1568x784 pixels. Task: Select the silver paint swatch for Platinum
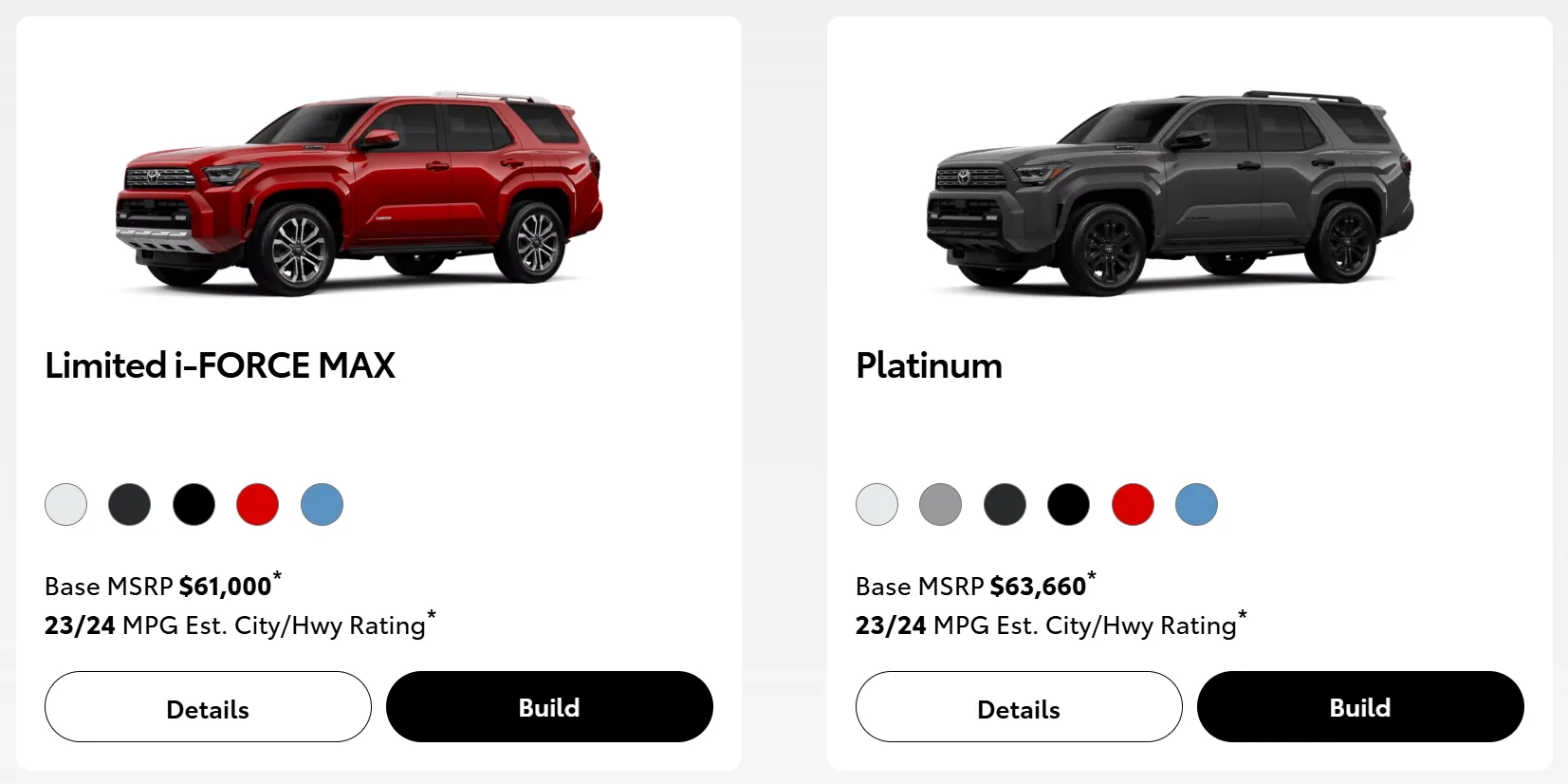tap(940, 504)
